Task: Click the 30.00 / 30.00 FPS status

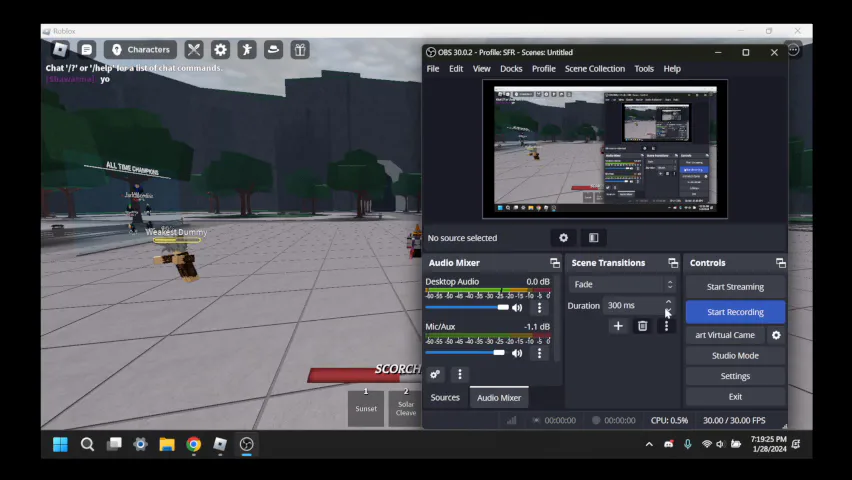Action: 734,420
